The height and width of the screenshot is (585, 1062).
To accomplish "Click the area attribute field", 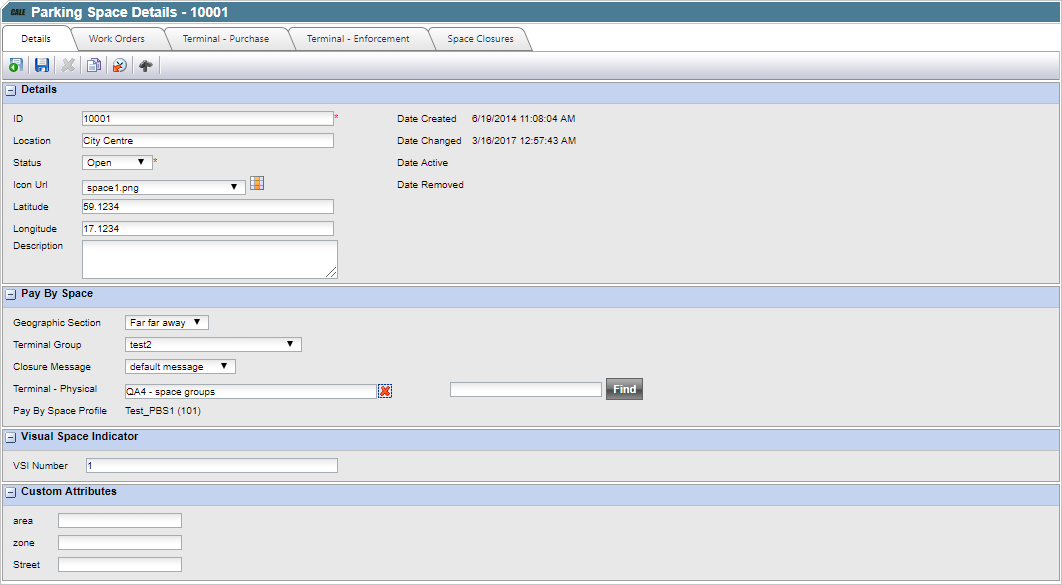I will (x=120, y=521).
